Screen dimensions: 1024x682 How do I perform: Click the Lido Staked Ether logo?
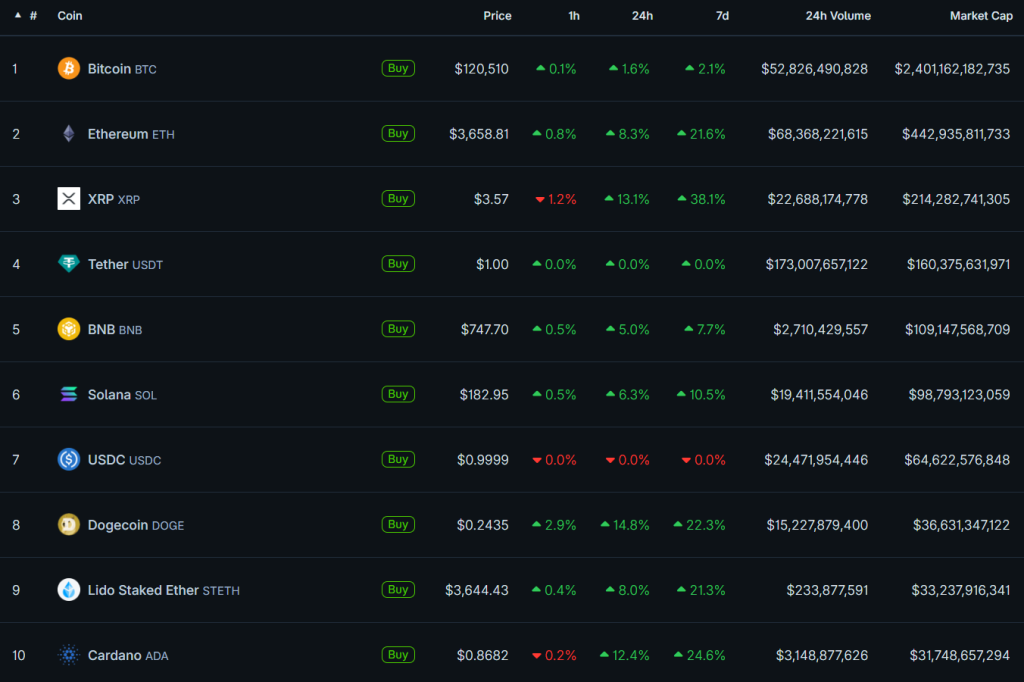(68, 590)
